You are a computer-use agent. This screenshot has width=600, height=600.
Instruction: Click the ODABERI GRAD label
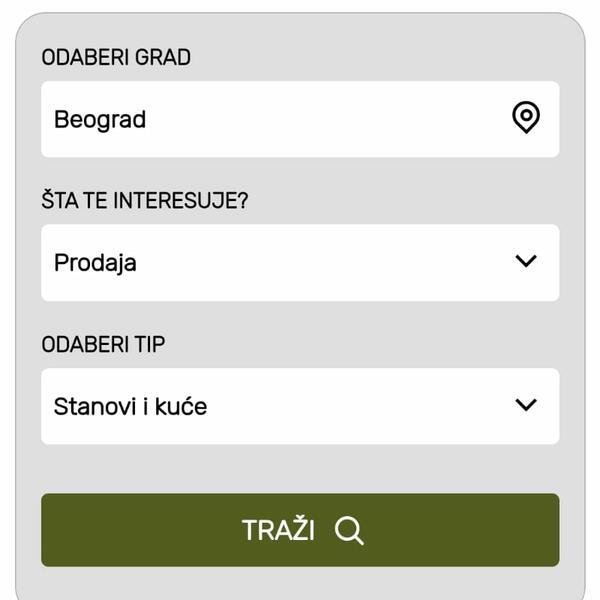[x=116, y=57]
